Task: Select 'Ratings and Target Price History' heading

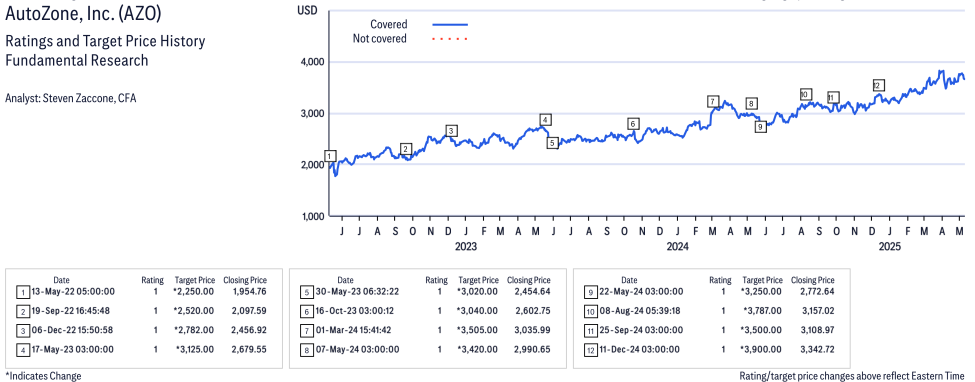Action: click(x=105, y=42)
